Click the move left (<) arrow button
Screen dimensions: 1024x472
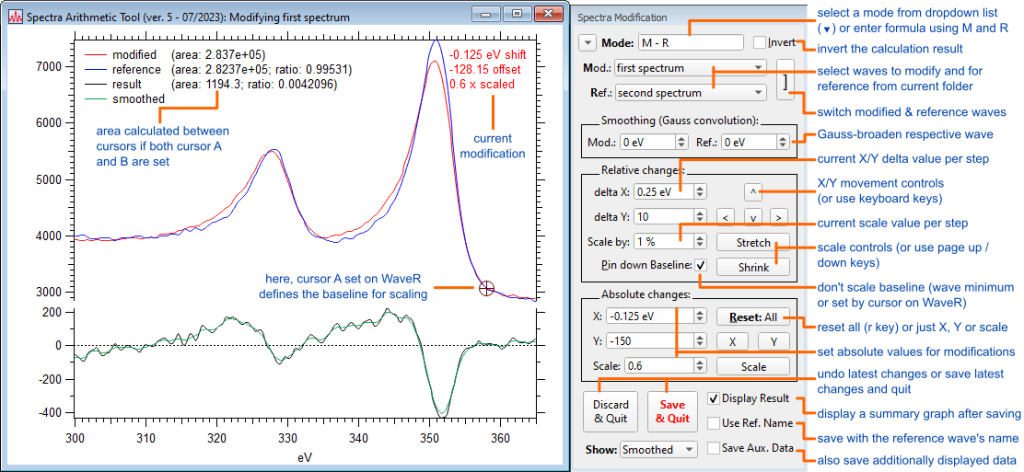724,217
